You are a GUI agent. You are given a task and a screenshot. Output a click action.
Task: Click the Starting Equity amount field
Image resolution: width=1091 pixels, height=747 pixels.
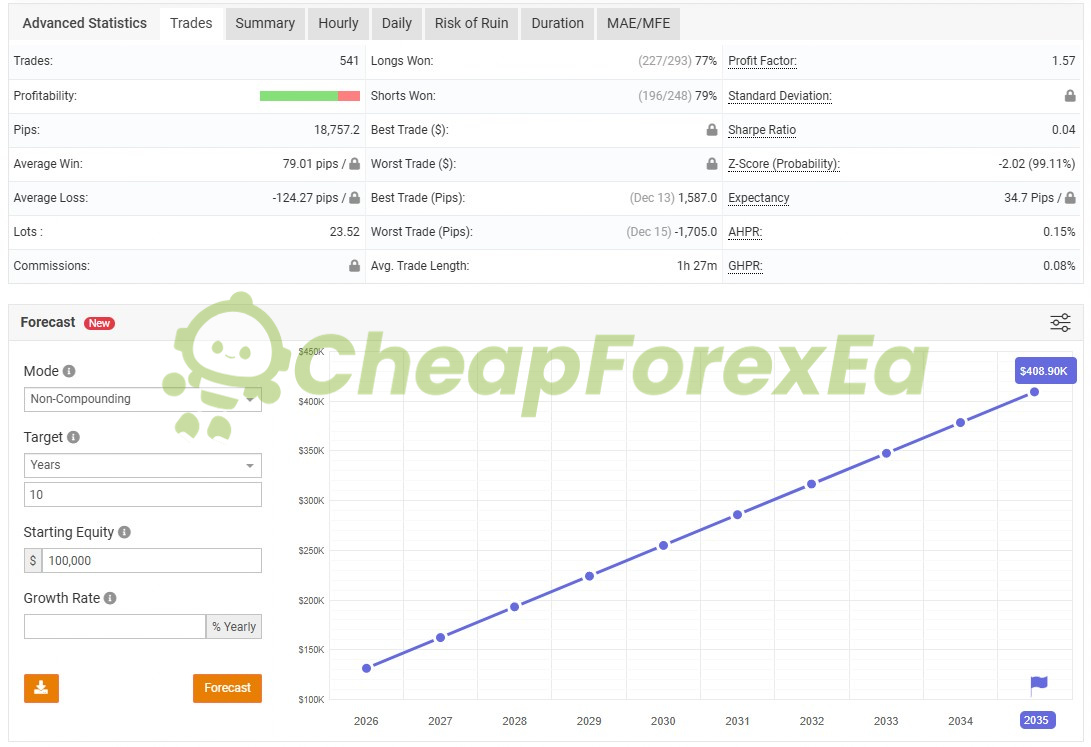click(152, 561)
